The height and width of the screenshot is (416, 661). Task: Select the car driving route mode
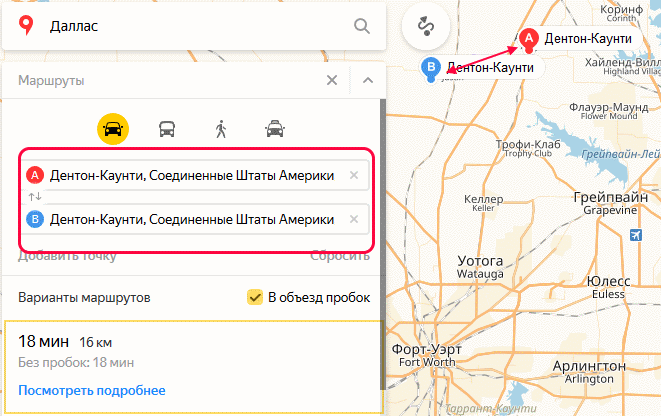(113, 128)
